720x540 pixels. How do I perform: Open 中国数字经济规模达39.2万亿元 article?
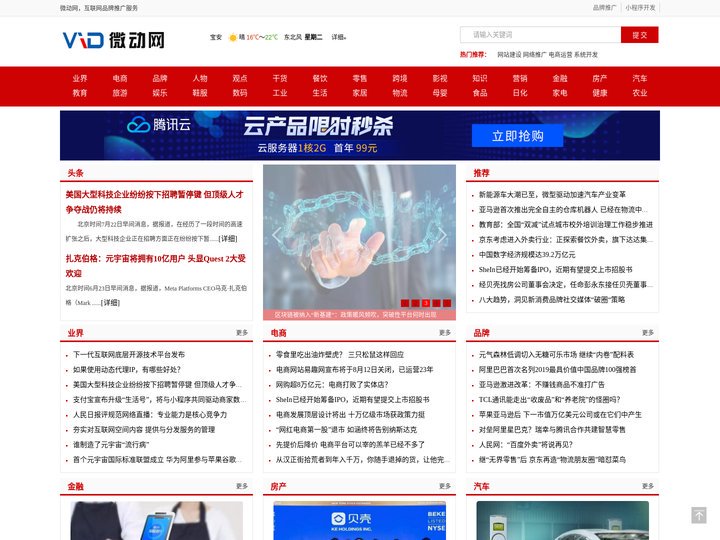point(527,255)
